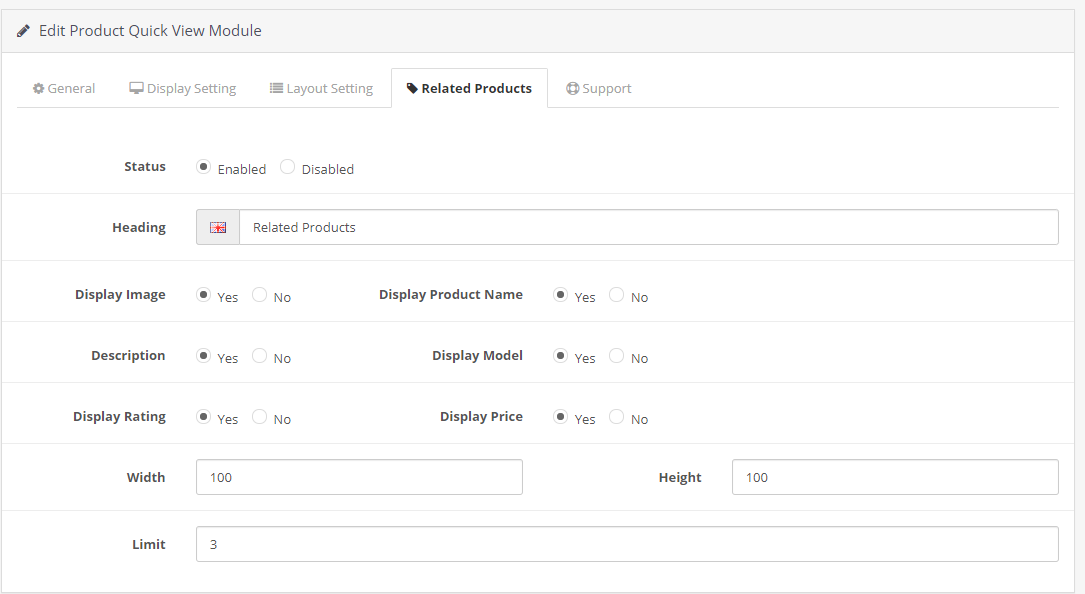Disable Display Rating by choosing No
Screen dimensions: 1085x594
point(260,417)
